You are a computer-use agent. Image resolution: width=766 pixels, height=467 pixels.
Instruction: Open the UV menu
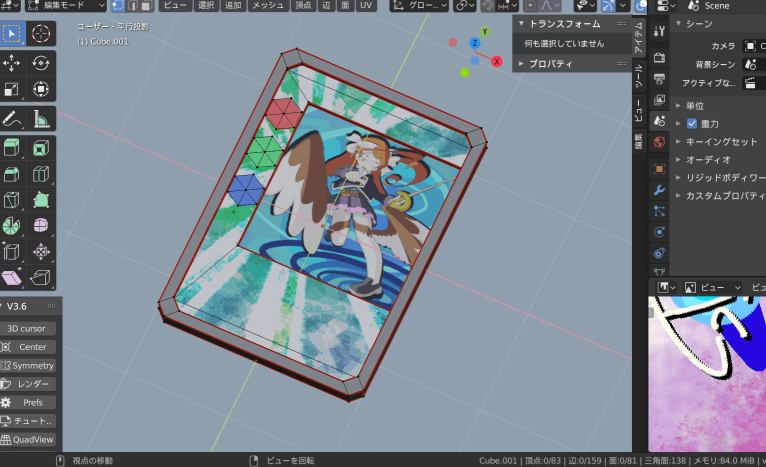[366, 6]
